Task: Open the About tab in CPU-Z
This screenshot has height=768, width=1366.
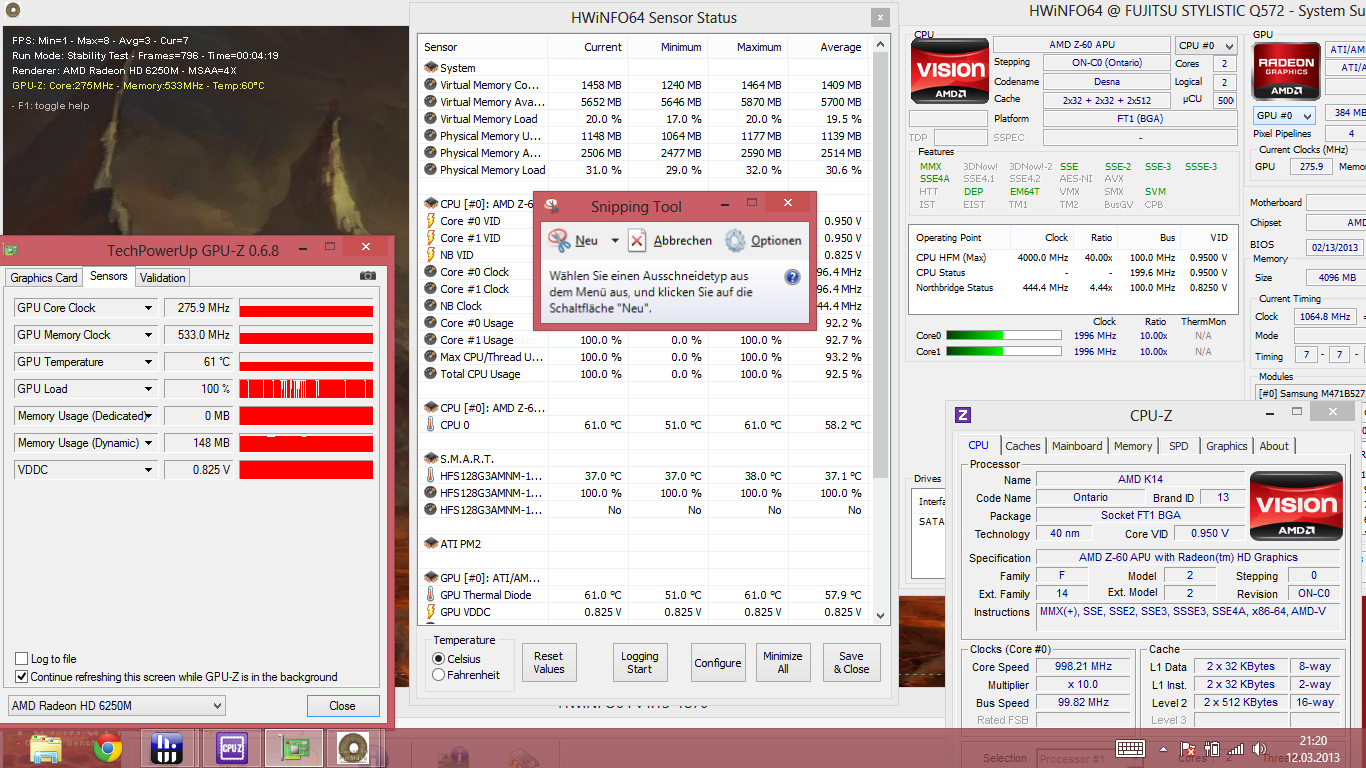Action: pos(1274,446)
